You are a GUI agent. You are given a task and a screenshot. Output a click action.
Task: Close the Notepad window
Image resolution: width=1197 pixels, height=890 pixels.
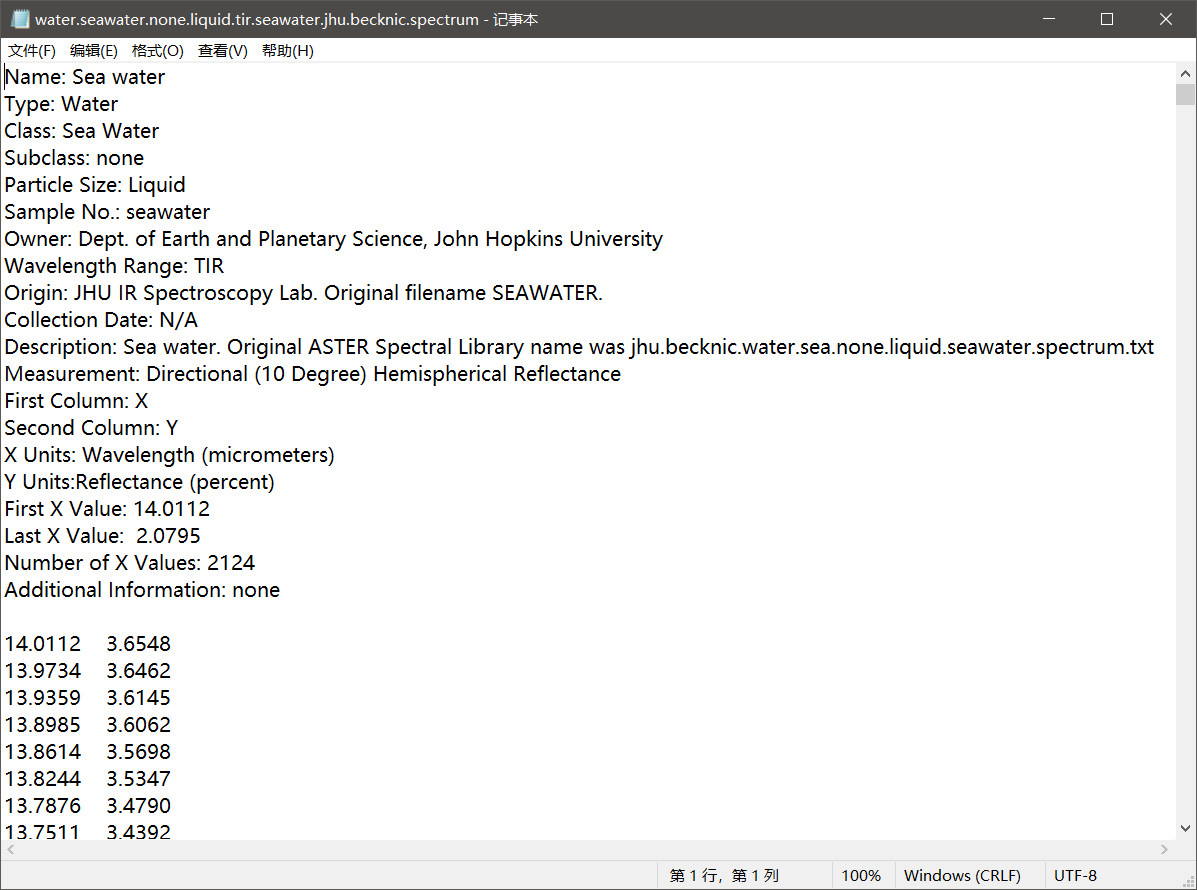pos(1166,19)
